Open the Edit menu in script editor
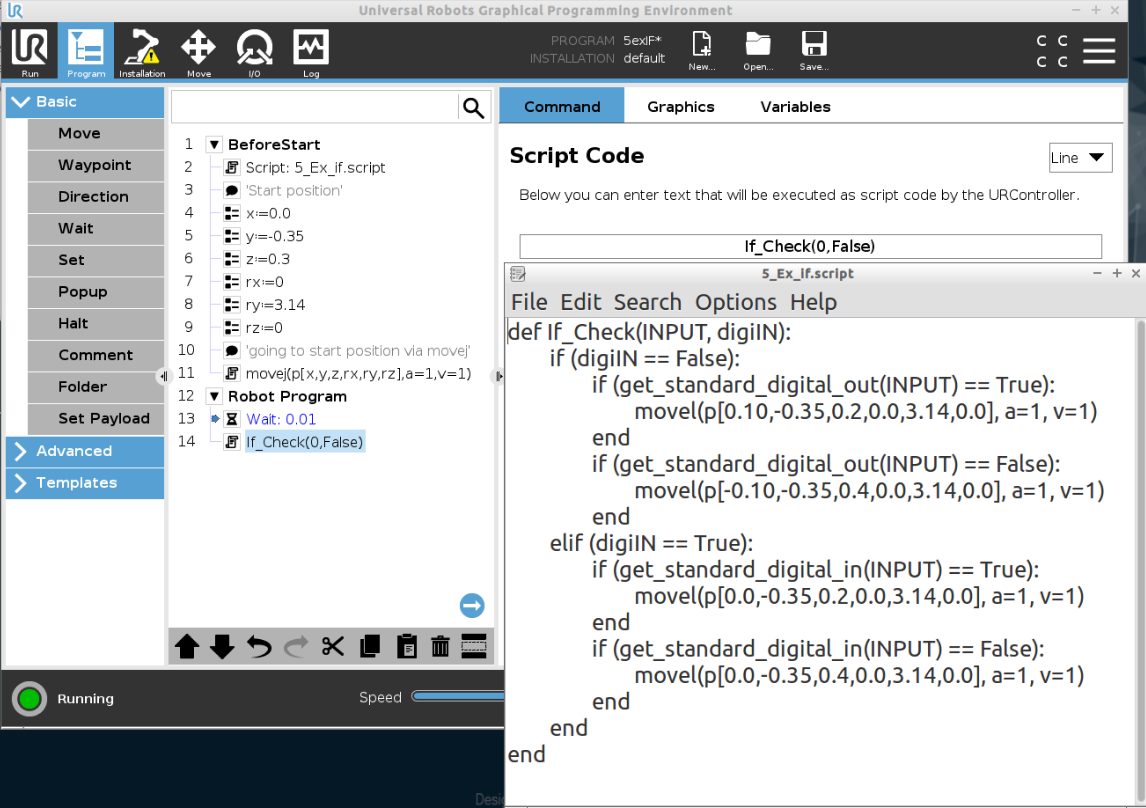This screenshot has height=808, width=1146. tap(580, 302)
